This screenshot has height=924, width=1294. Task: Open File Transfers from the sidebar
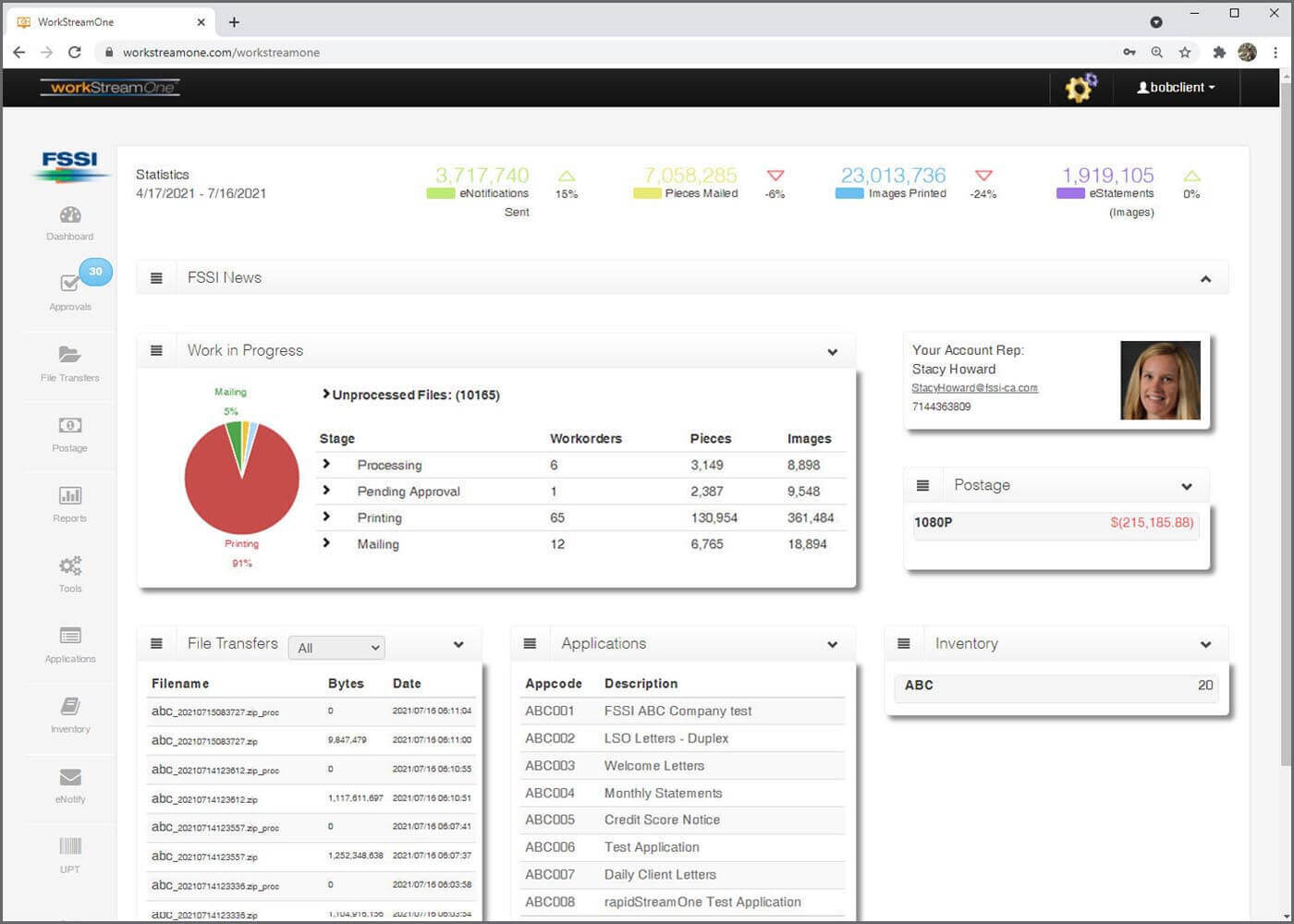(69, 362)
